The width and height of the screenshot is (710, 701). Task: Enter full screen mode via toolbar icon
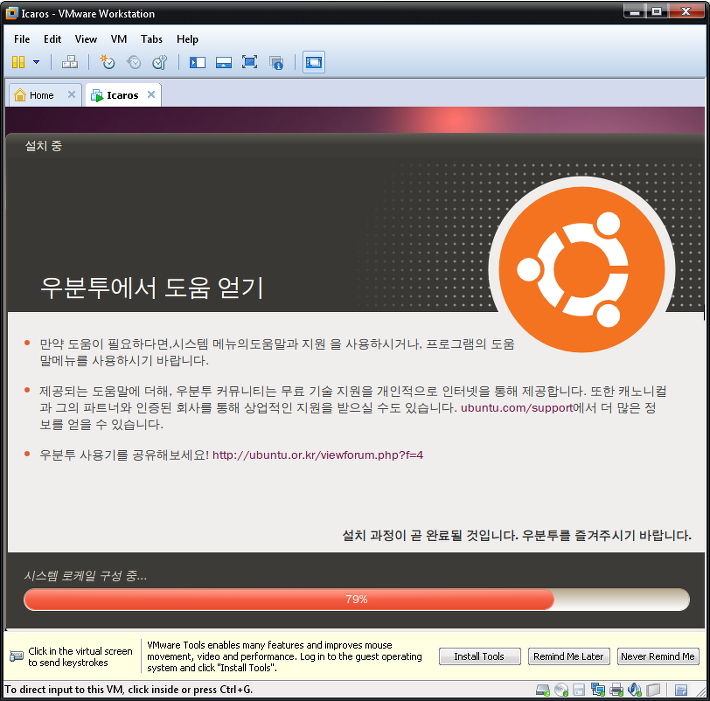click(249, 62)
